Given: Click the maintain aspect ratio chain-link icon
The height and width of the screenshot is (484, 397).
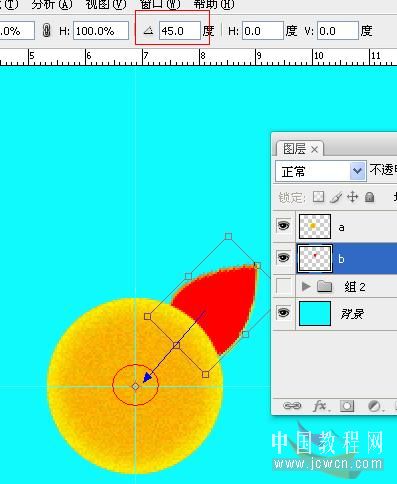Looking at the screenshot, I should click(x=47, y=31).
